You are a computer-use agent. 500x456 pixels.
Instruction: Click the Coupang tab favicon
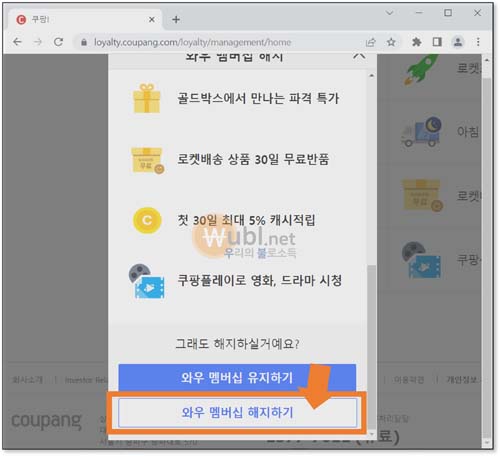[21, 20]
